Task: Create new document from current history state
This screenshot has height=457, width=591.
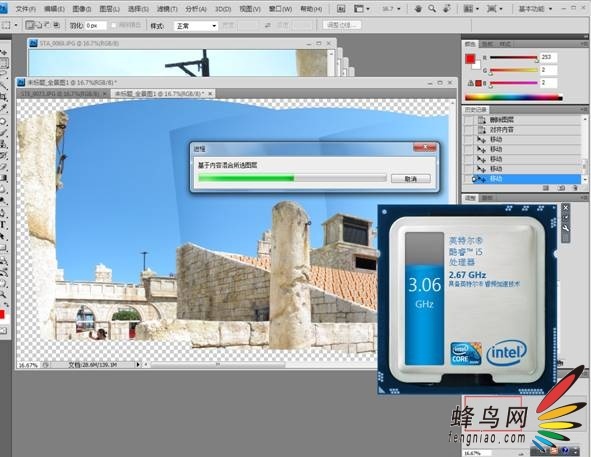Action: [545, 188]
